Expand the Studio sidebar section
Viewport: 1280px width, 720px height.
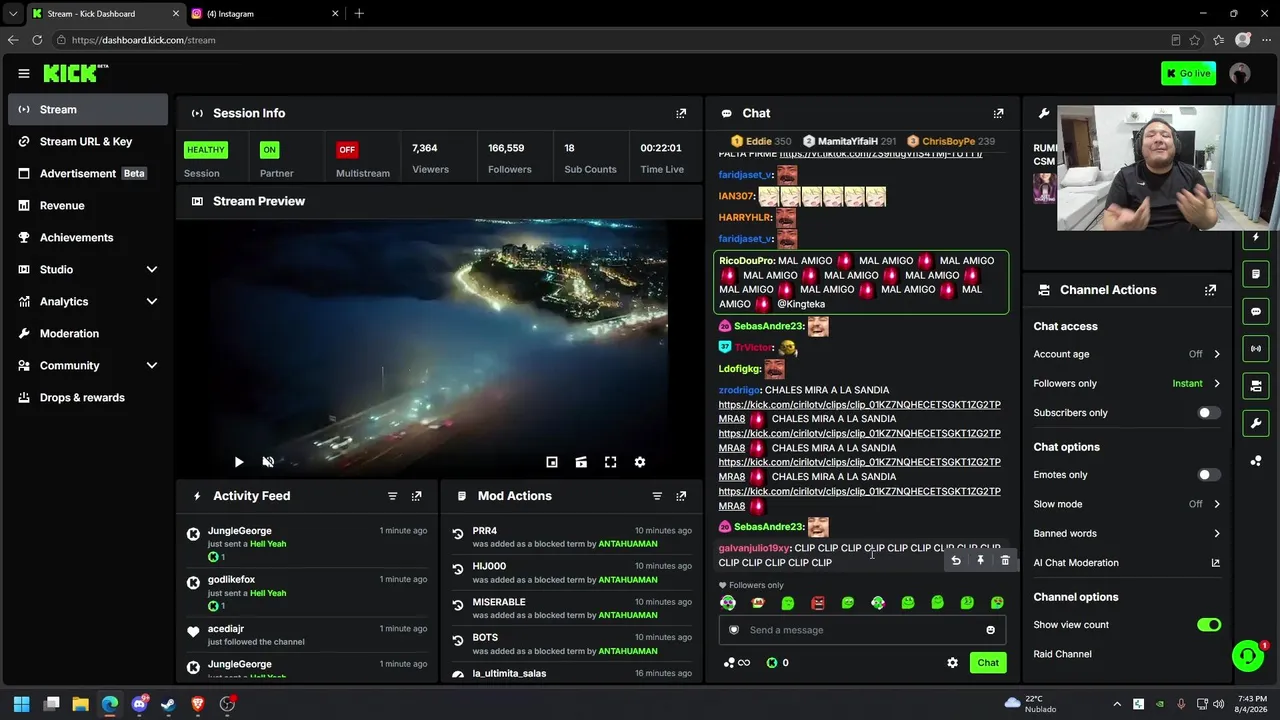152,270
